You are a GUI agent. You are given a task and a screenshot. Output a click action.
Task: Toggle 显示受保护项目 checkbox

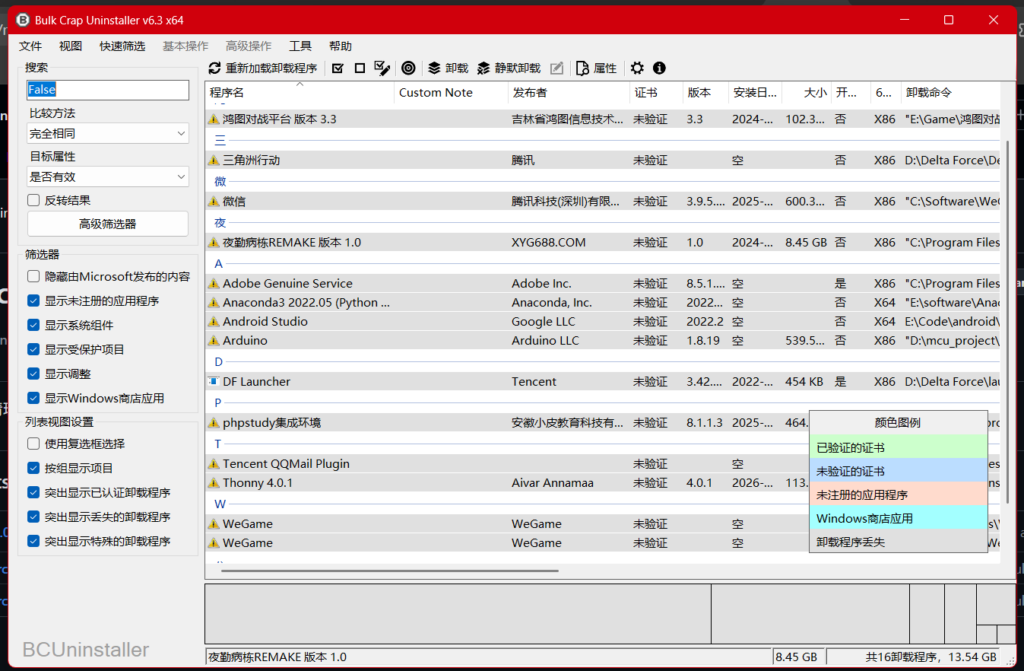click(x=33, y=349)
